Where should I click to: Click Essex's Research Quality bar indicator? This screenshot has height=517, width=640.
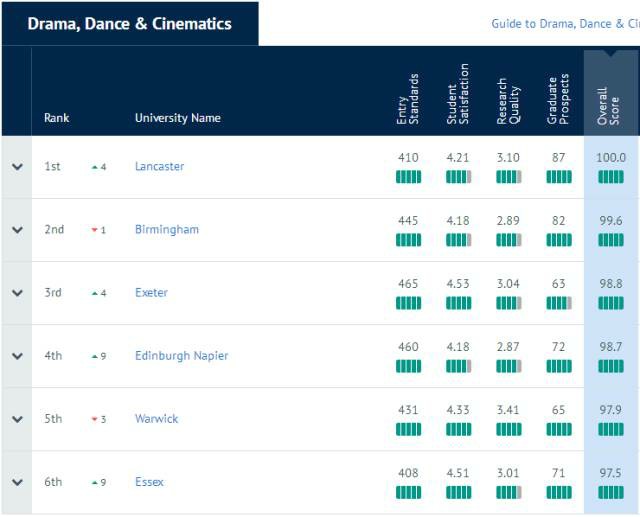click(x=509, y=493)
